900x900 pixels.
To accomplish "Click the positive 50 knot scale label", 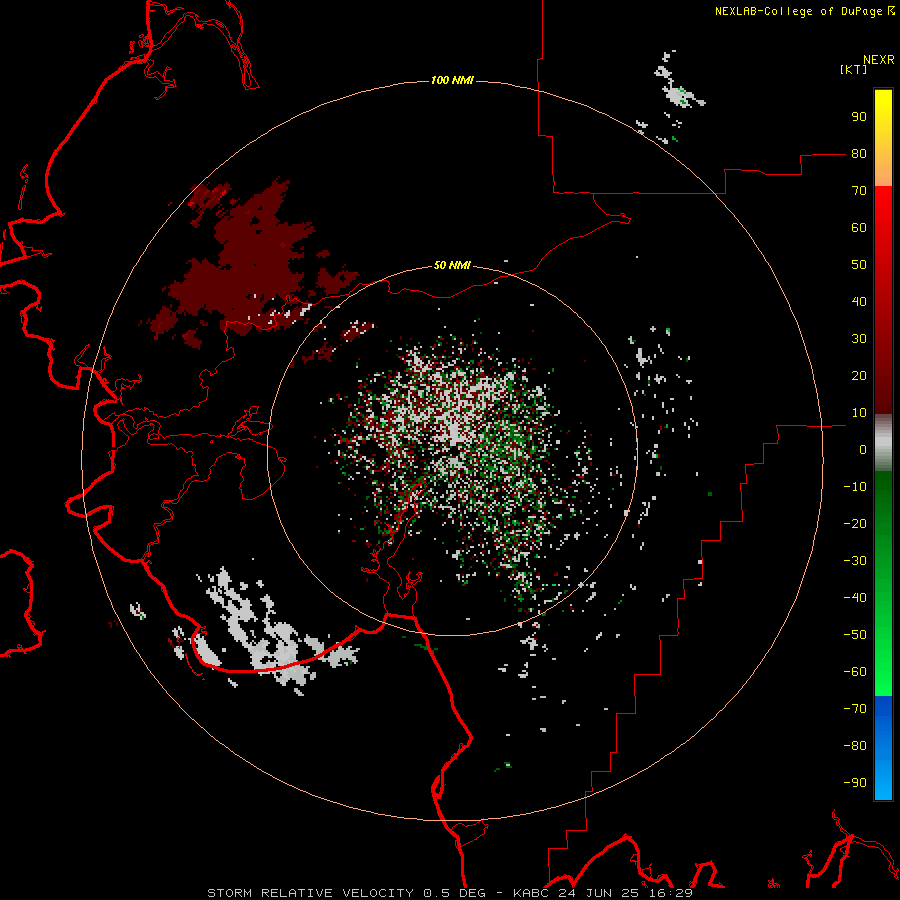I will click(859, 265).
